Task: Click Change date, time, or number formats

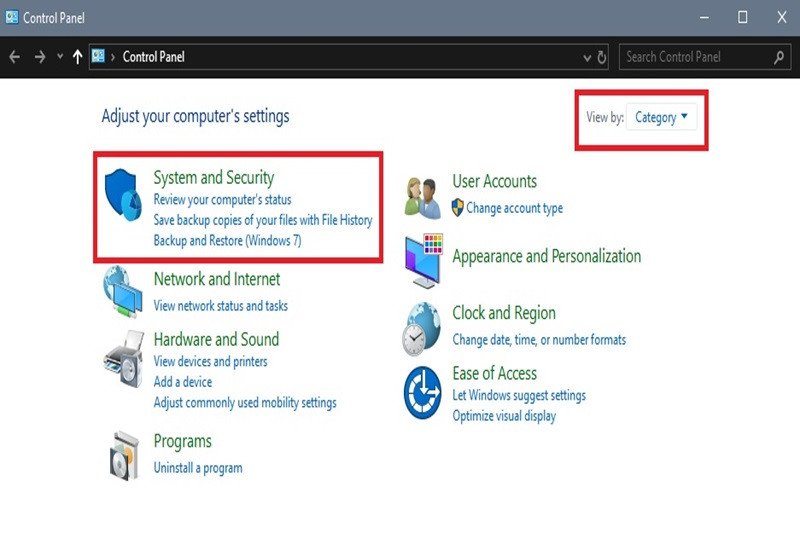Action: pos(539,340)
